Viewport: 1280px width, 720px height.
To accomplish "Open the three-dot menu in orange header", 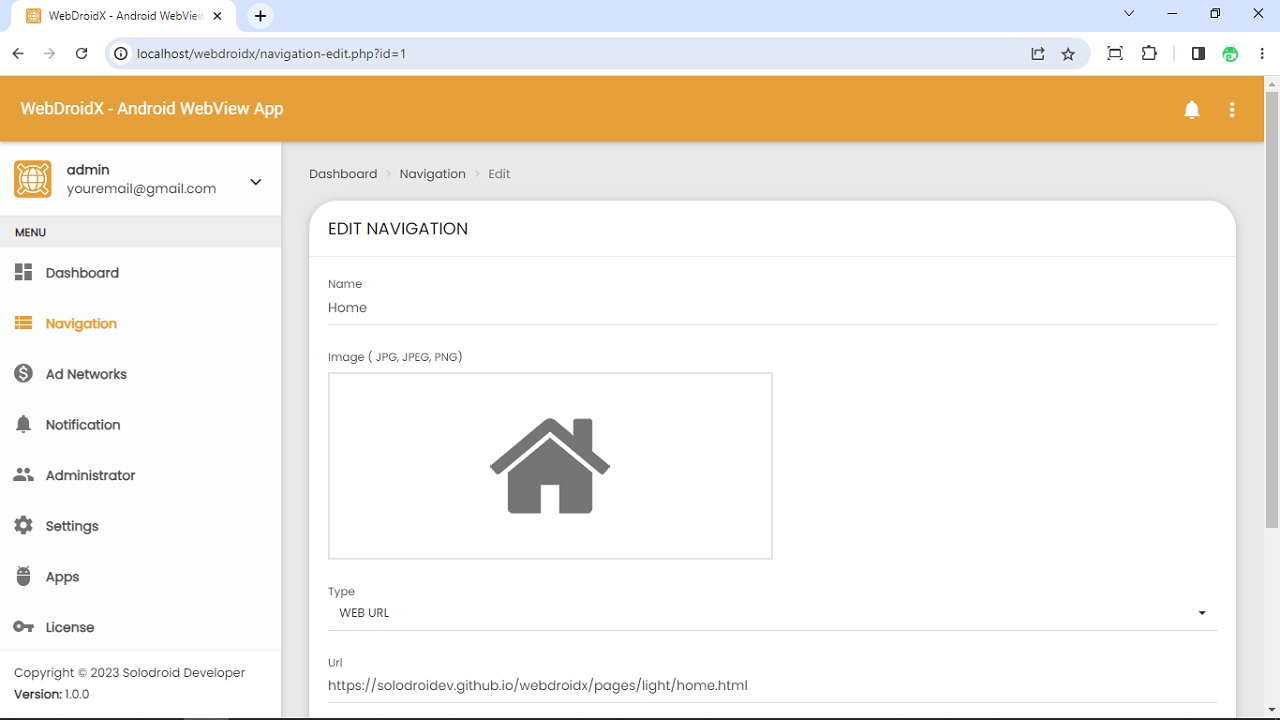I will [1232, 110].
